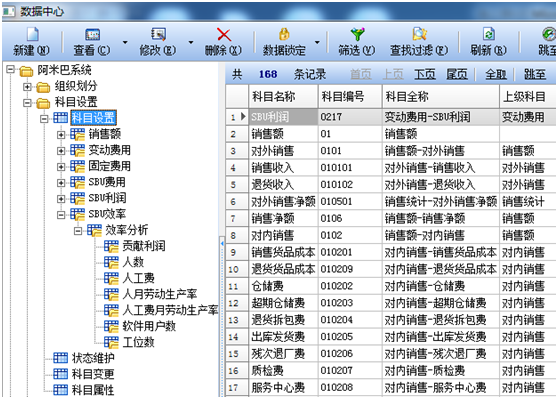The height and width of the screenshot is (399, 558).
Task: Click the red 删除 (Delete) X icon
Action: tap(224, 35)
